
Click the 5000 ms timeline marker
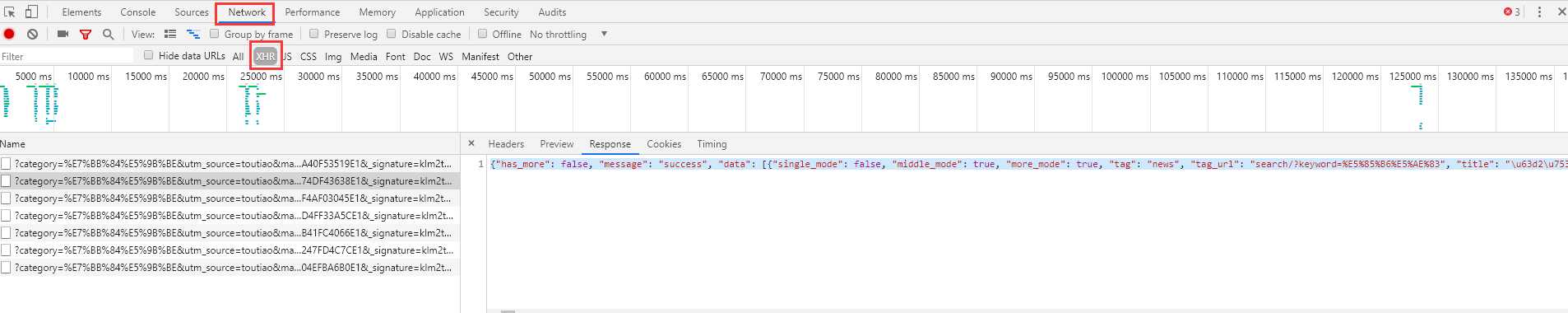point(34,76)
